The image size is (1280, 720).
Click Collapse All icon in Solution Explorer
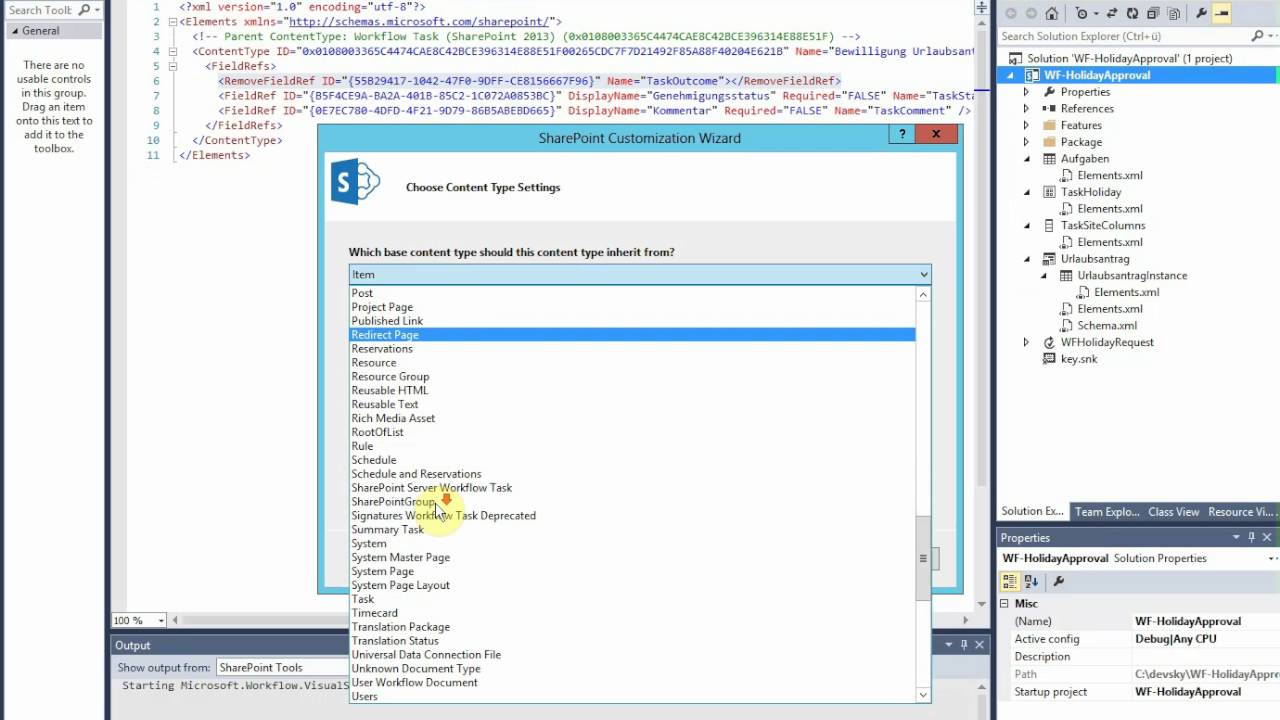(x=1153, y=14)
